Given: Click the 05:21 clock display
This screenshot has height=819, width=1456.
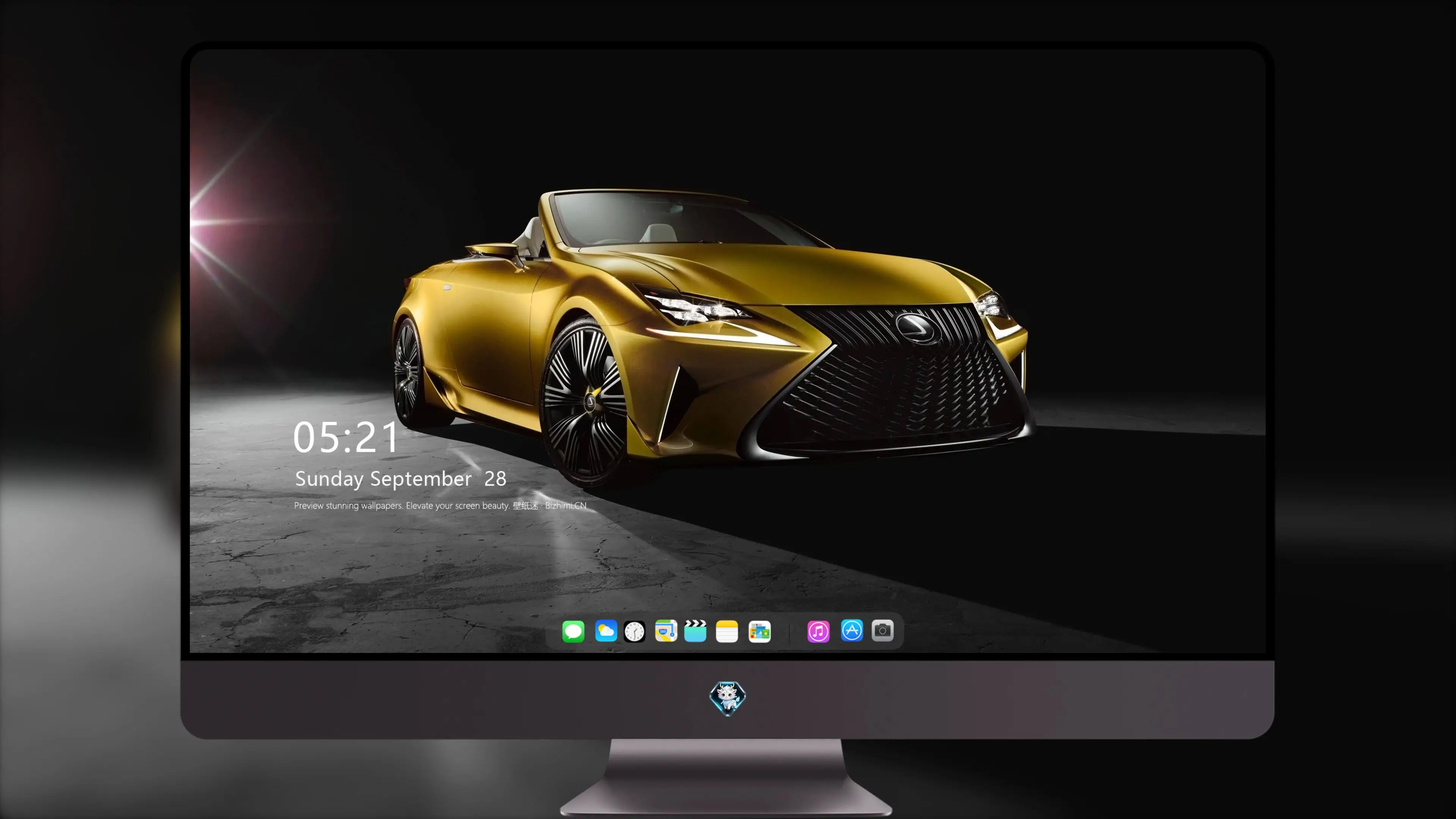Looking at the screenshot, I should click(x=345, y=438).
